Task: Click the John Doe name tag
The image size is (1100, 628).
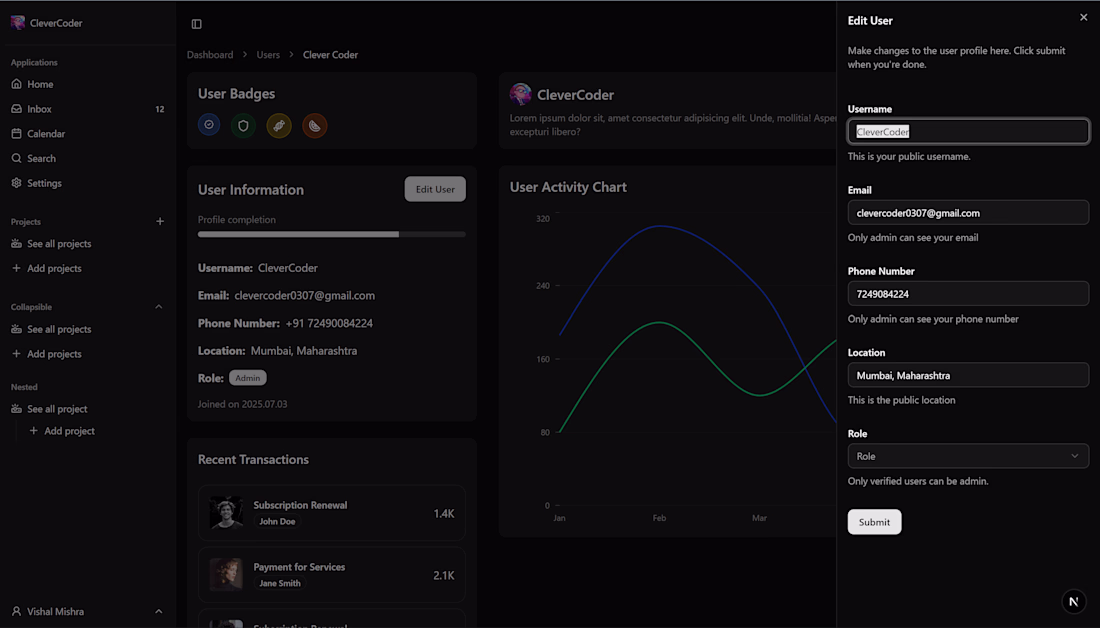Action: (277, 521)
